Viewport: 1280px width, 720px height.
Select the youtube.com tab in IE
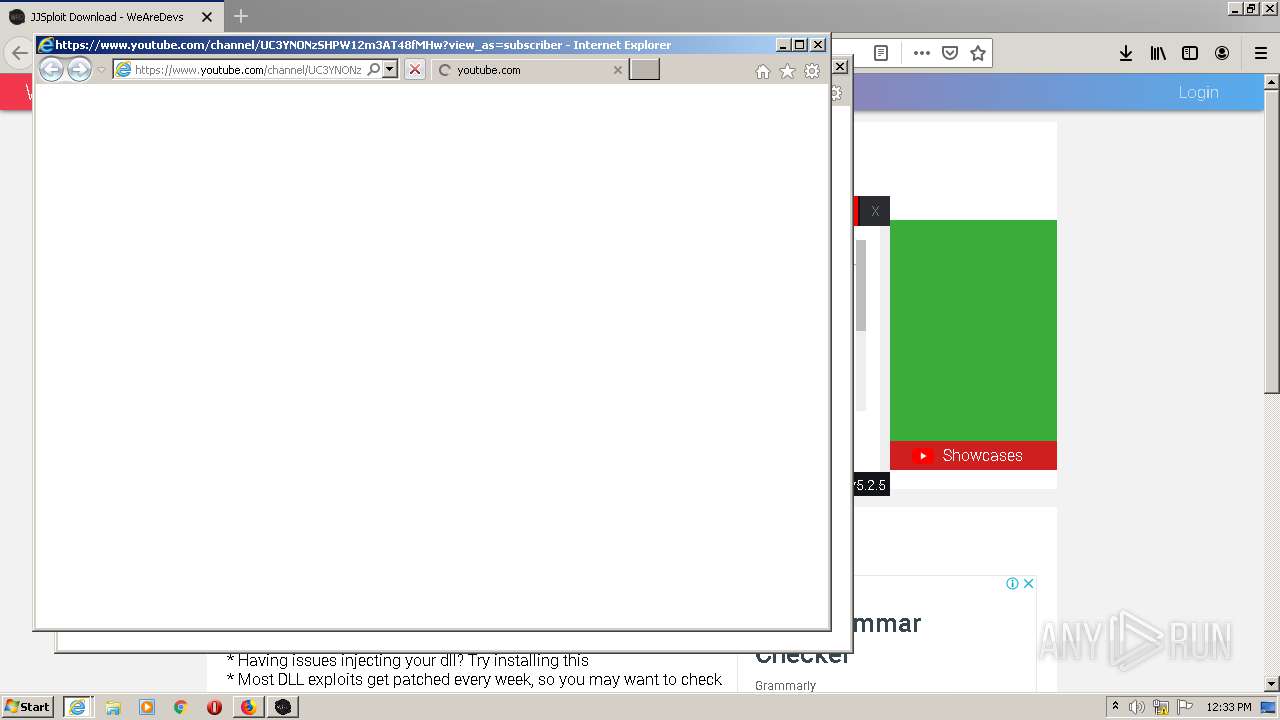(x=531, y=70)
